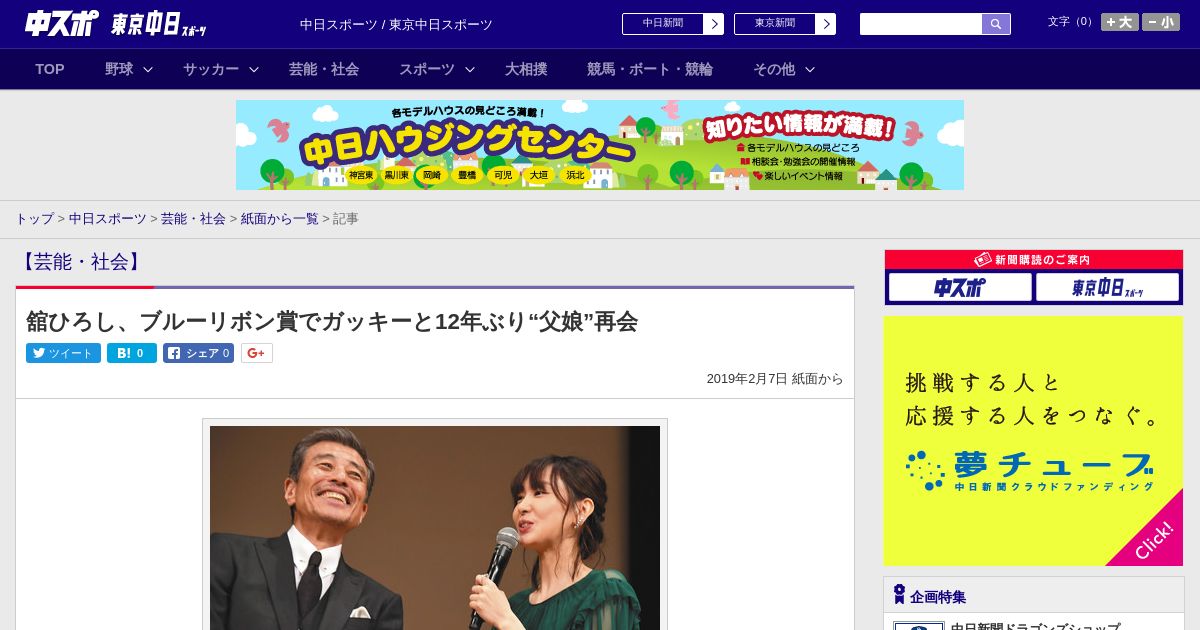Image resolution: width=1200 pixels, height=630 pixels.
Task: Open the 夢チューブ crowdfunding ad
Action: pyautogui.click(x=1033, y=441)
